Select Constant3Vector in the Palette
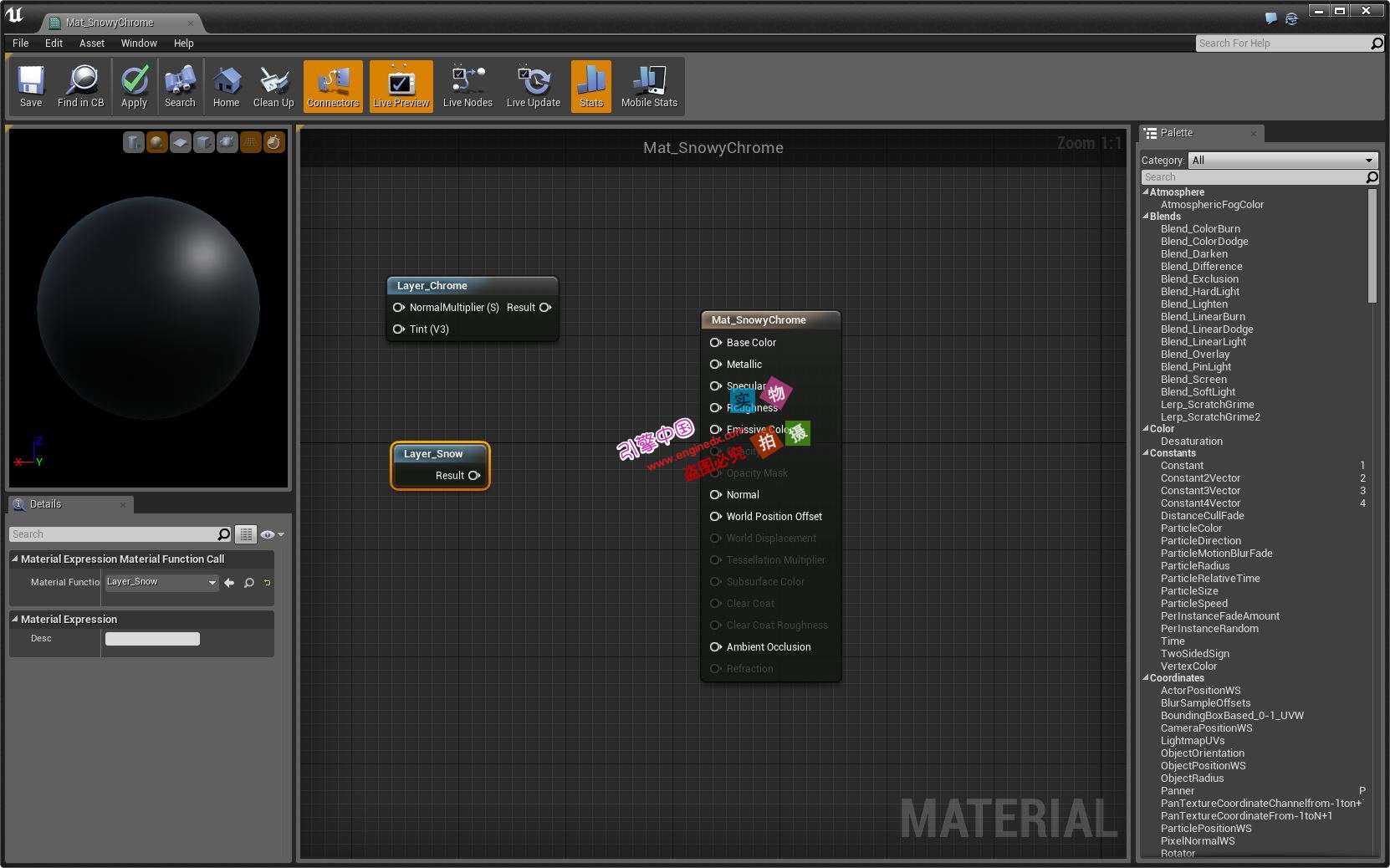The height and width of the screenshot is (868, 1390). pos(1200,491)
